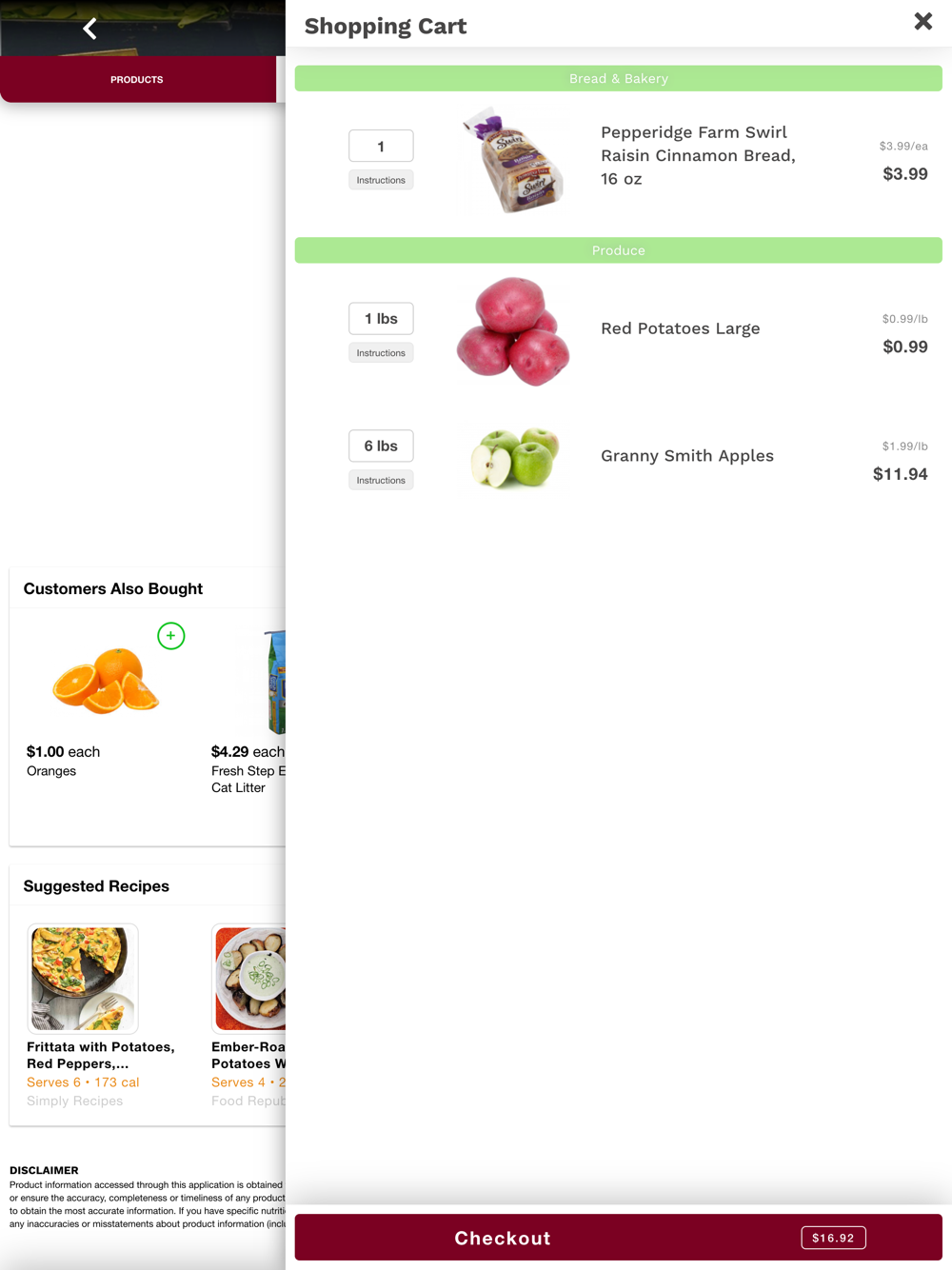The height and width of the screenshot is (1270, 952).
Task: Open Instructions for Pepperidge Farm bread
Action: [x=381, y=180]
